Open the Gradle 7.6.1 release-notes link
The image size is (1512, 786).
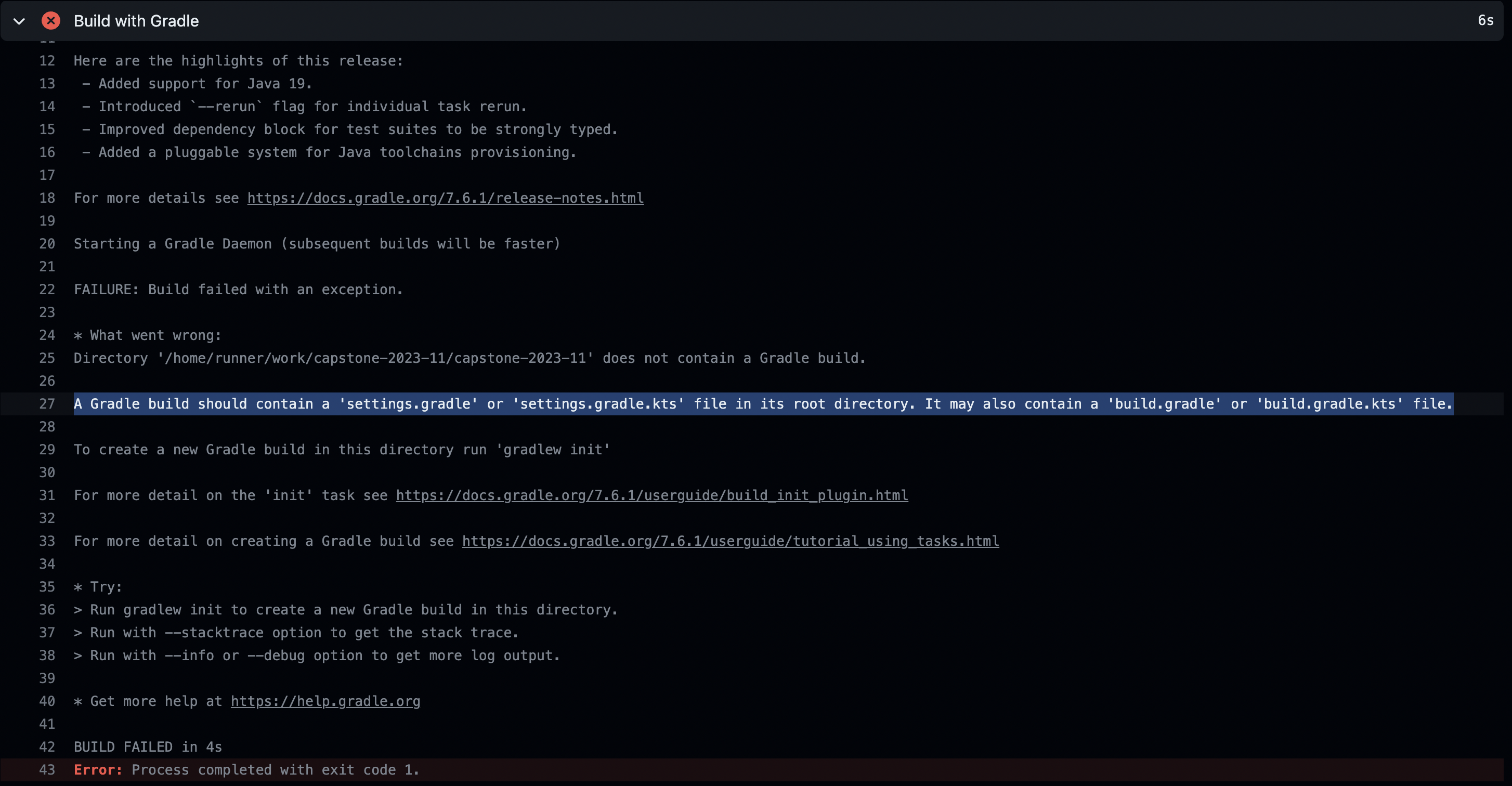tap(445, 198)
